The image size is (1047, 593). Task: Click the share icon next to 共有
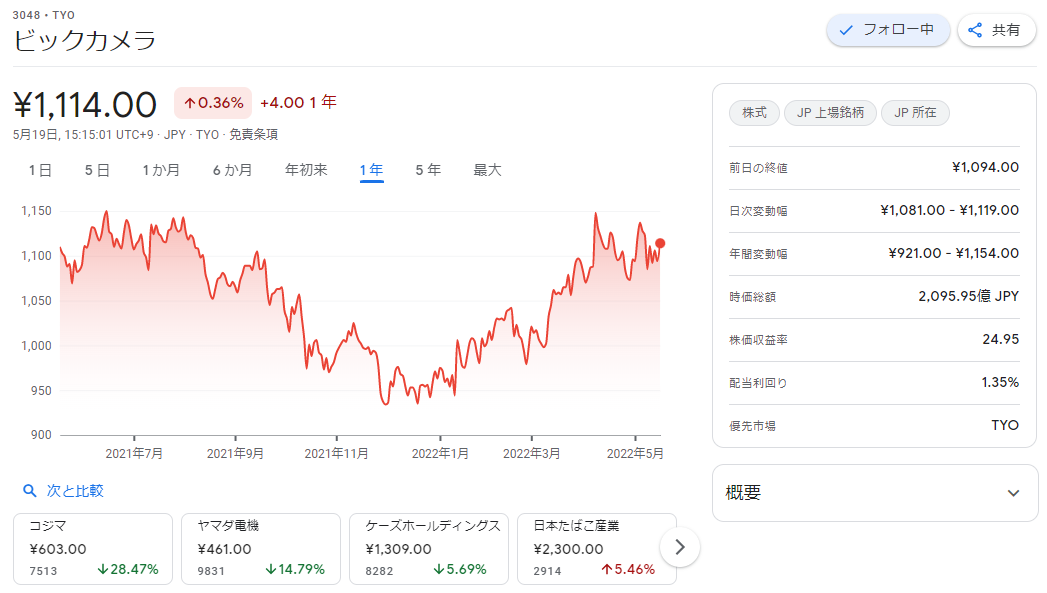[975, 30]
